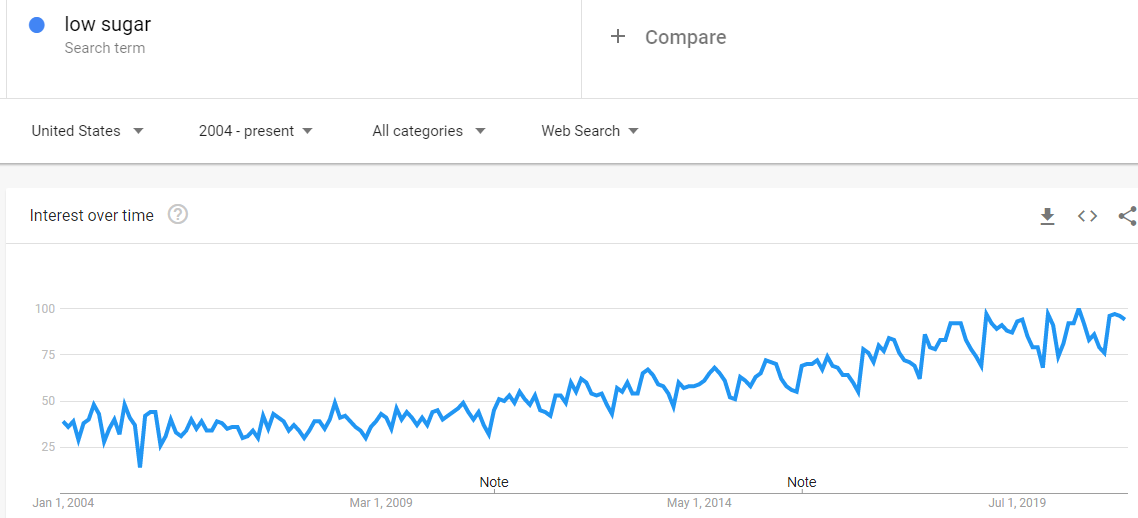
Task: Open the United States region dropdown
Action: click(x=88, y=131)
